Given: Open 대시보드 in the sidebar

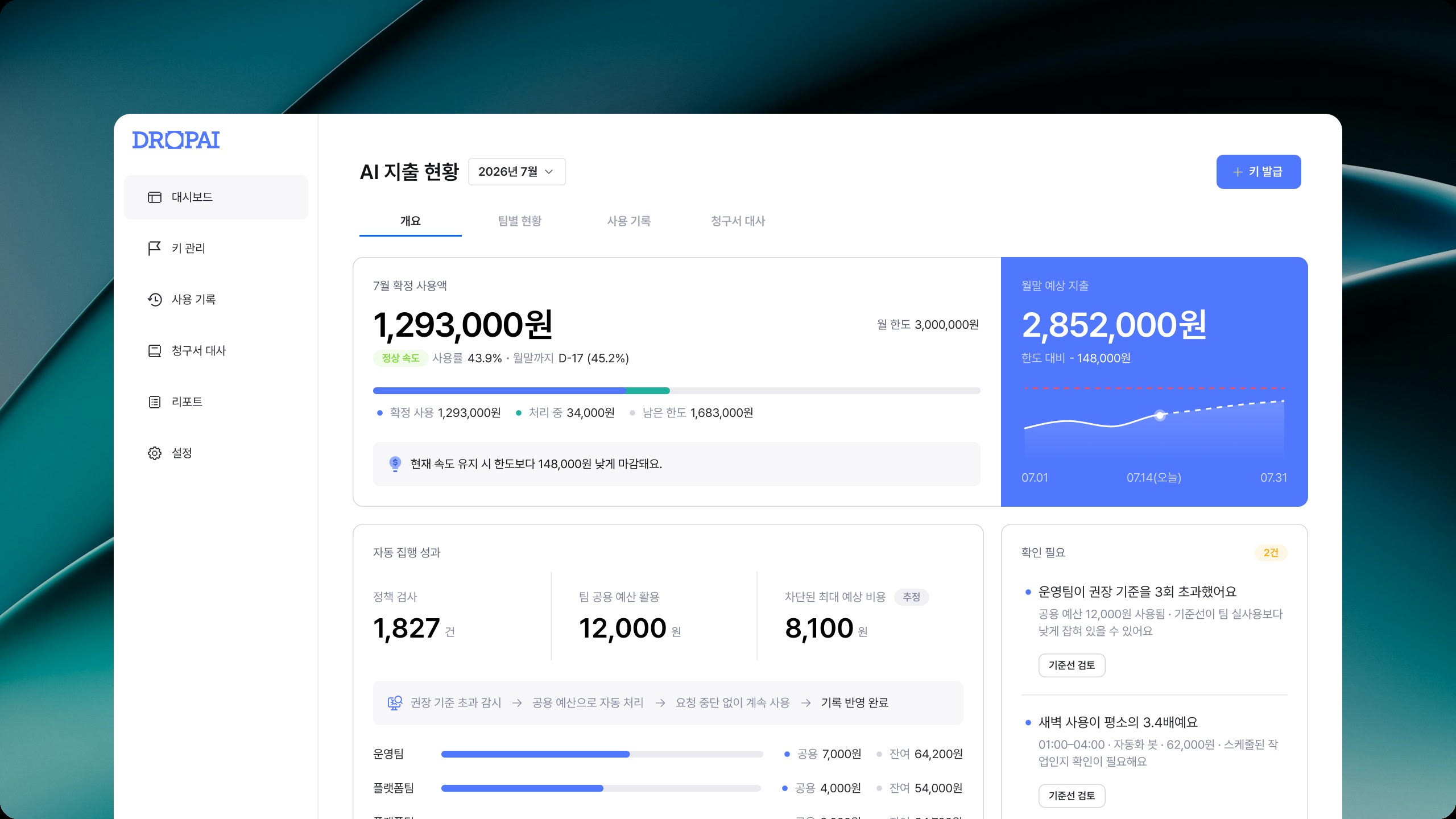Looking at the screenshot, I should tap(216, 197).
